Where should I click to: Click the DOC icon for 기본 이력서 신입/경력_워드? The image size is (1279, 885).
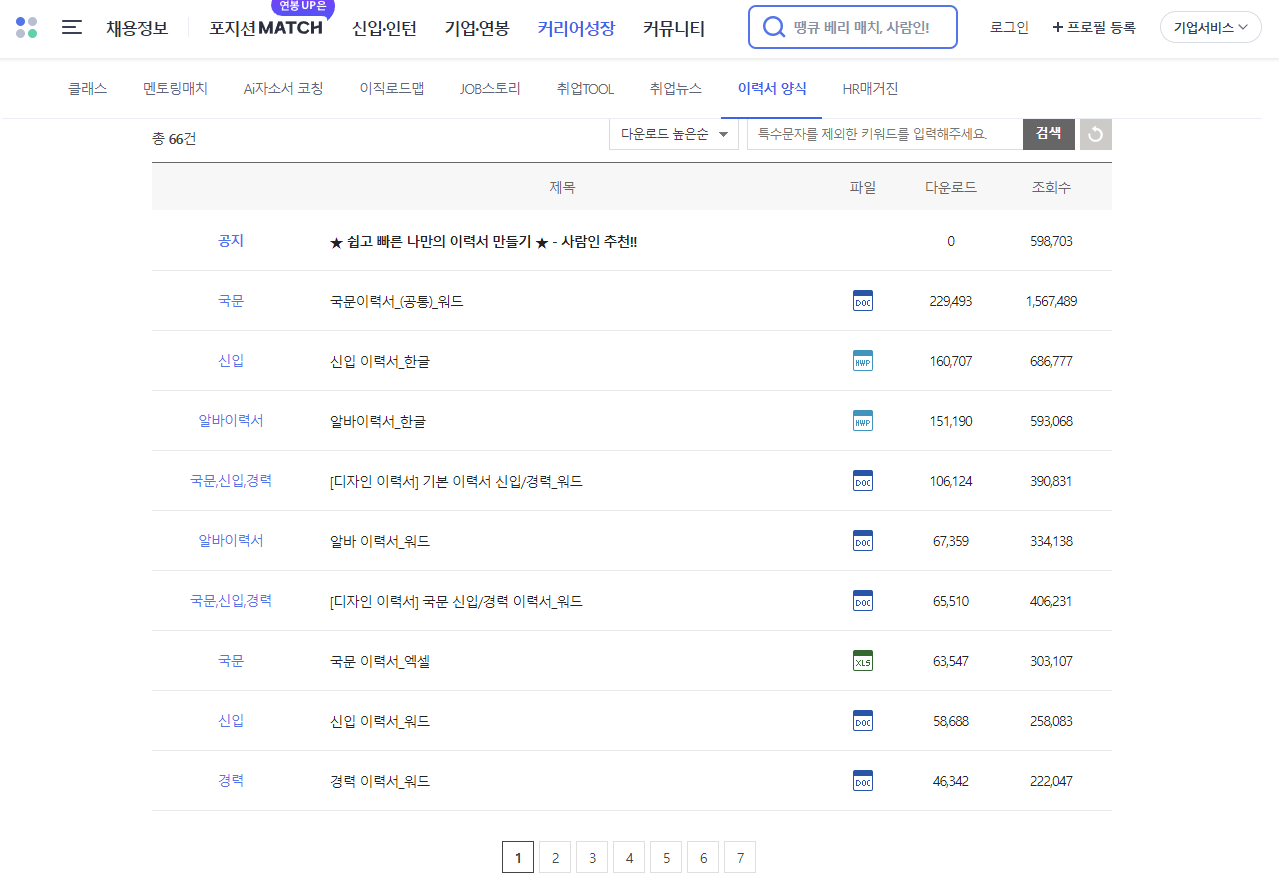click(x=862, y=480)
